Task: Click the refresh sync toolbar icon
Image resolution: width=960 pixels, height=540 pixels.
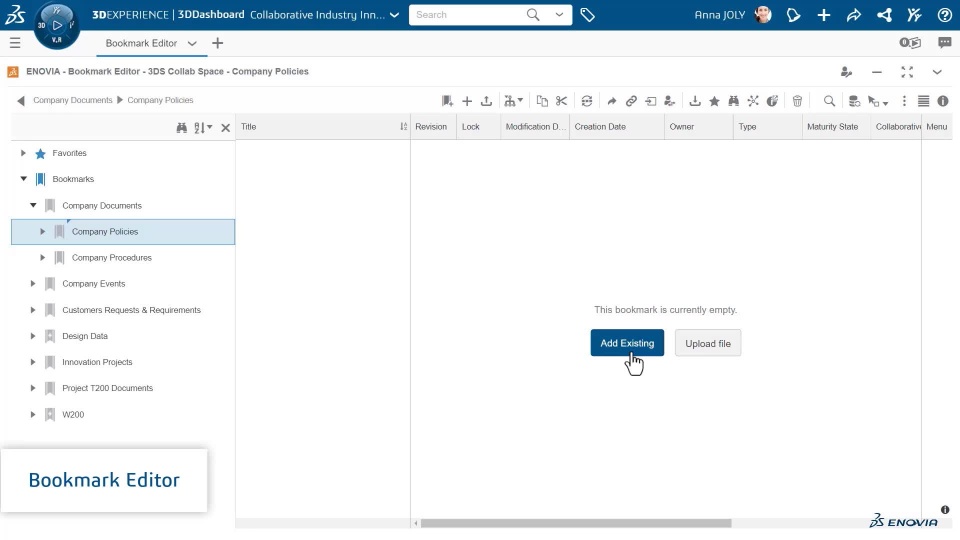Action: click(x=587, y=101)
